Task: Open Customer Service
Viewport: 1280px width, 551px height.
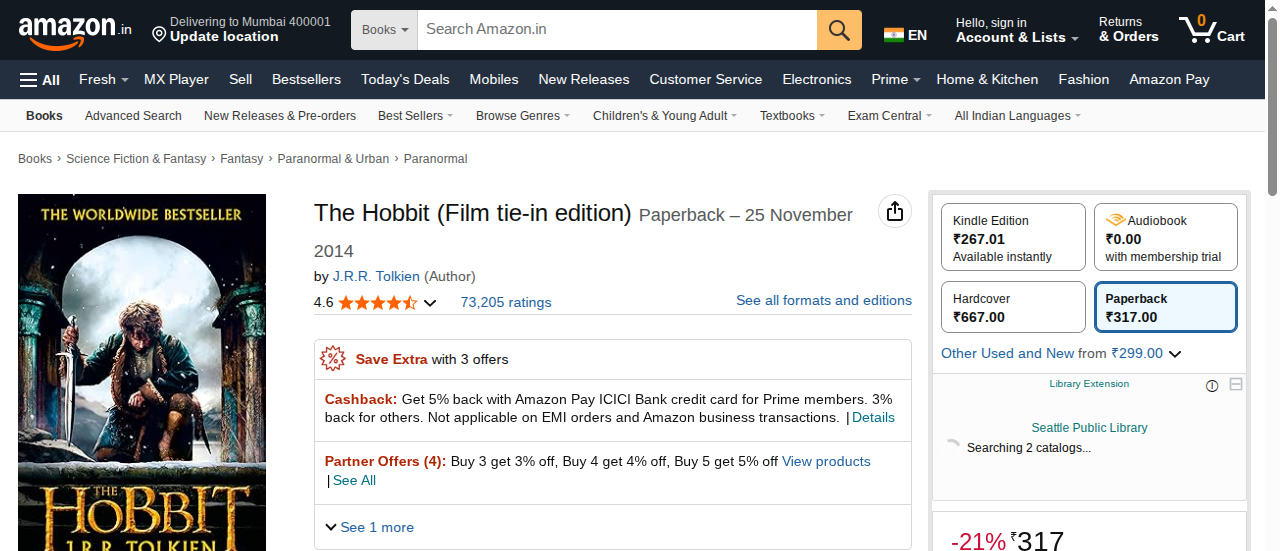Action: [706, 80]
